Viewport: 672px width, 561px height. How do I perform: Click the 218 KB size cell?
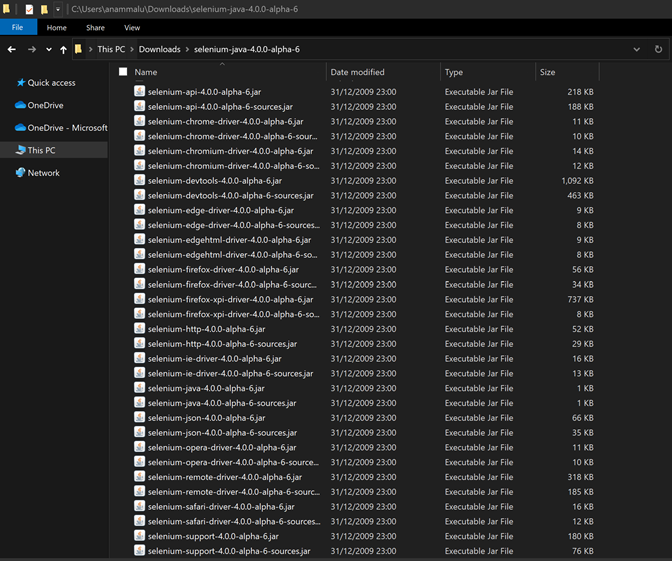(580, 92)
